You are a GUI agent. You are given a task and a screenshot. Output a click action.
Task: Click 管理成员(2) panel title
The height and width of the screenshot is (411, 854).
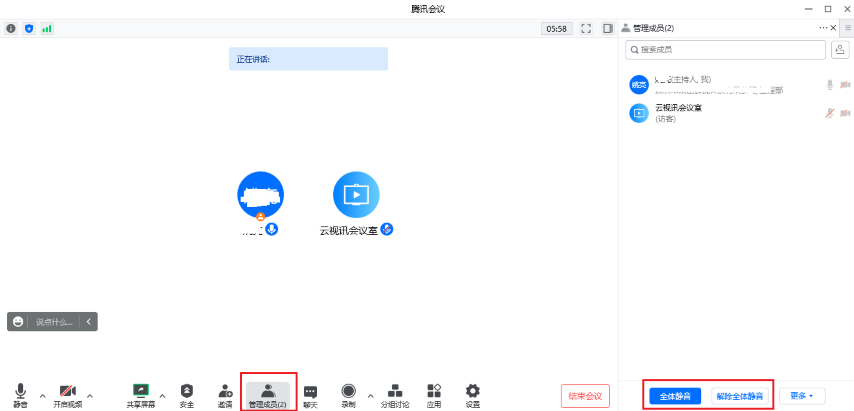coord(654,28)
